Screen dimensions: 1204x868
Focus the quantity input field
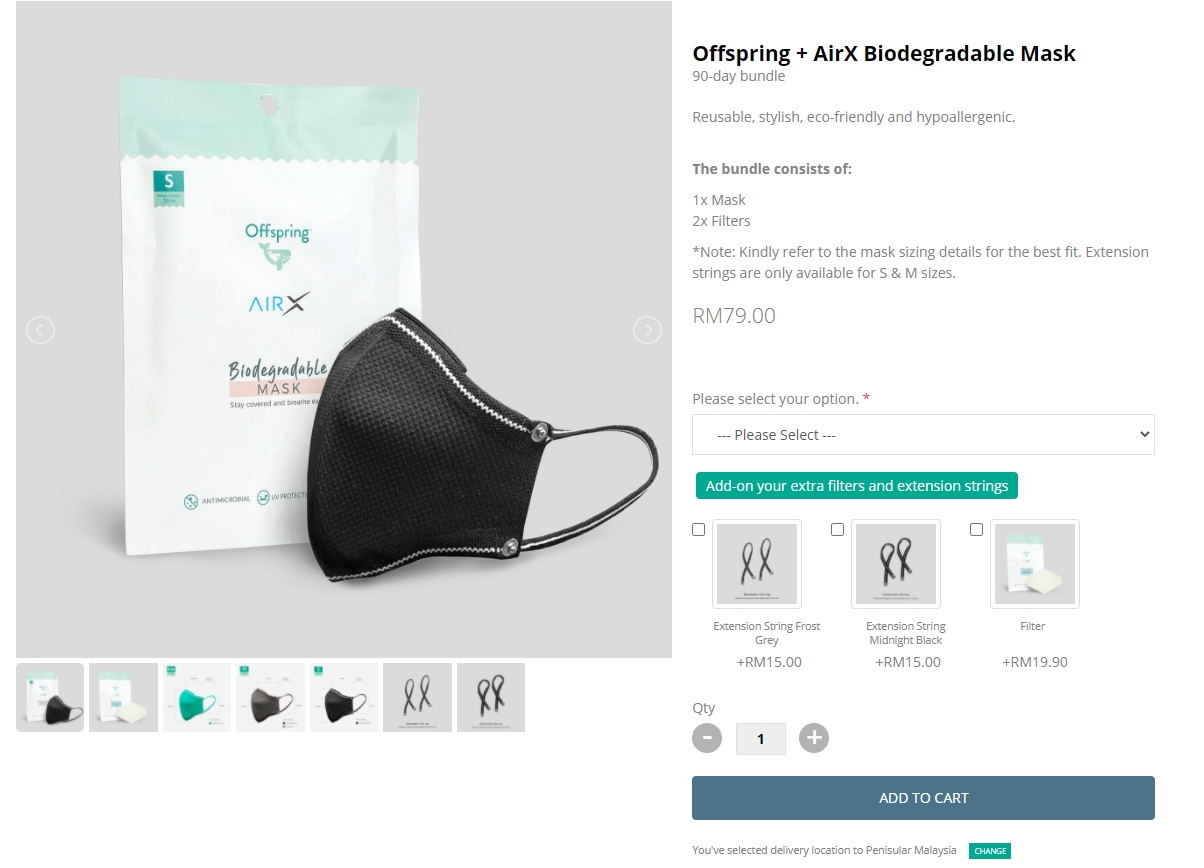pyautogui.click(x=761, y=739)
